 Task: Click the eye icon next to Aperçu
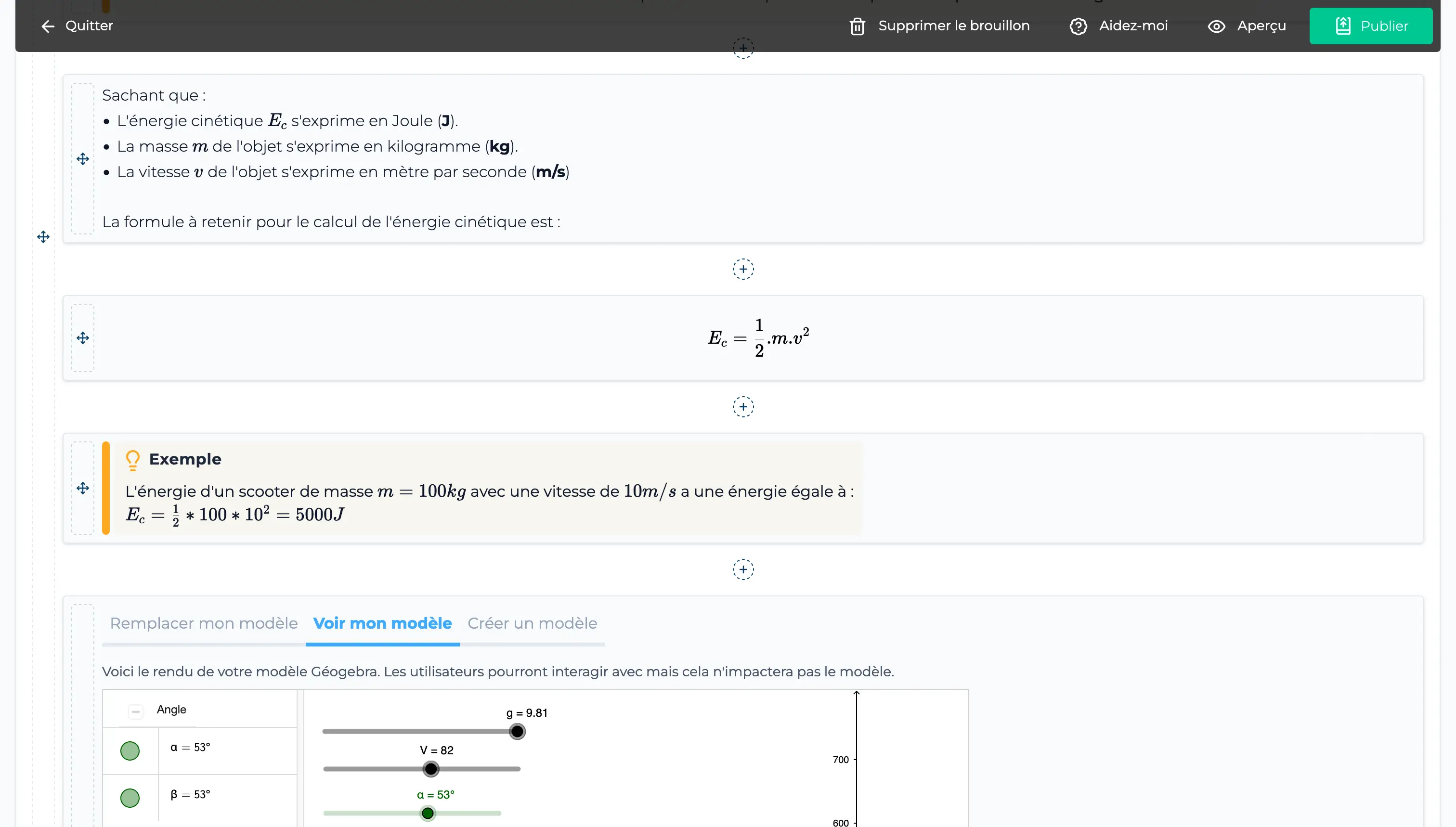pos(1216,26)
